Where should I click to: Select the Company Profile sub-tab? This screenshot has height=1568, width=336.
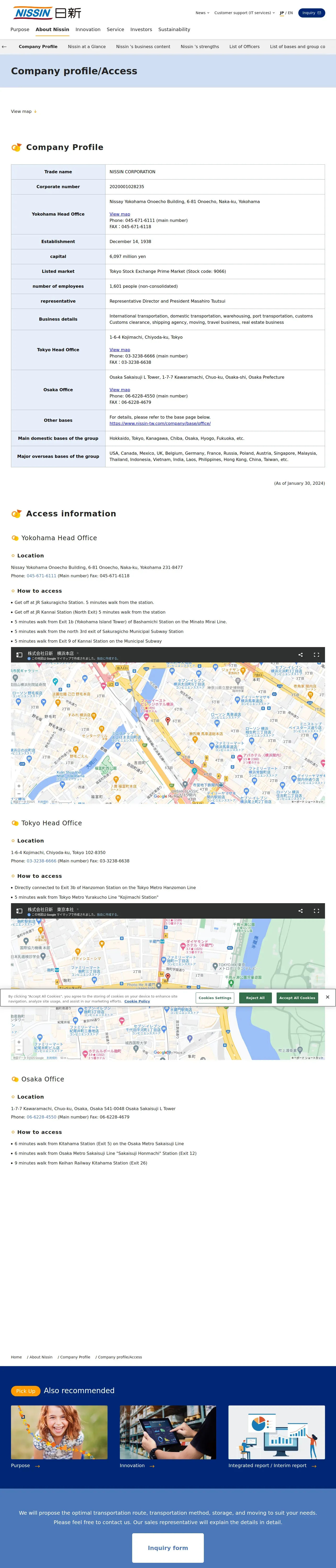(x=38, y=46)
